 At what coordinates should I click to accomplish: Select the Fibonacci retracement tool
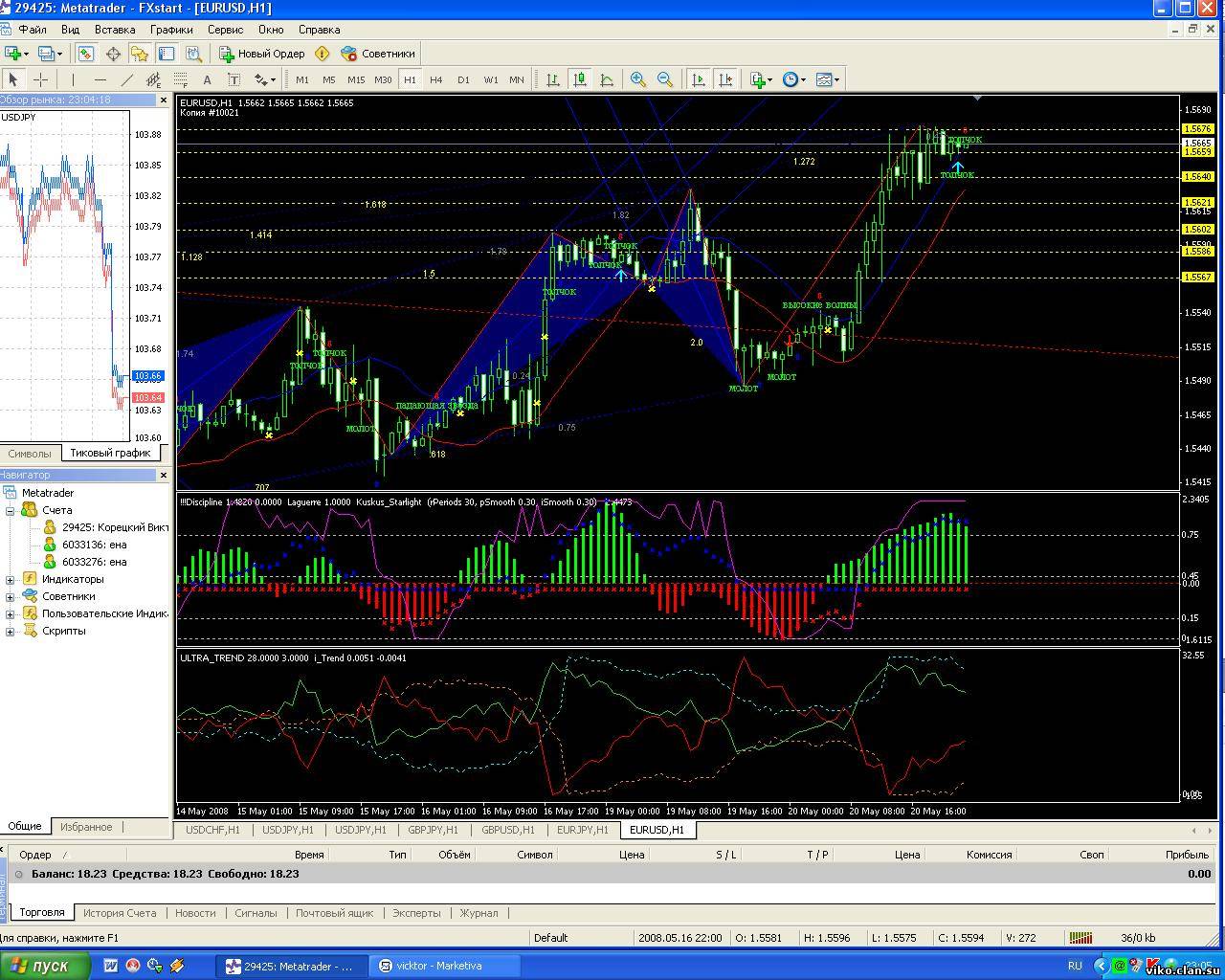coord(180,79)
